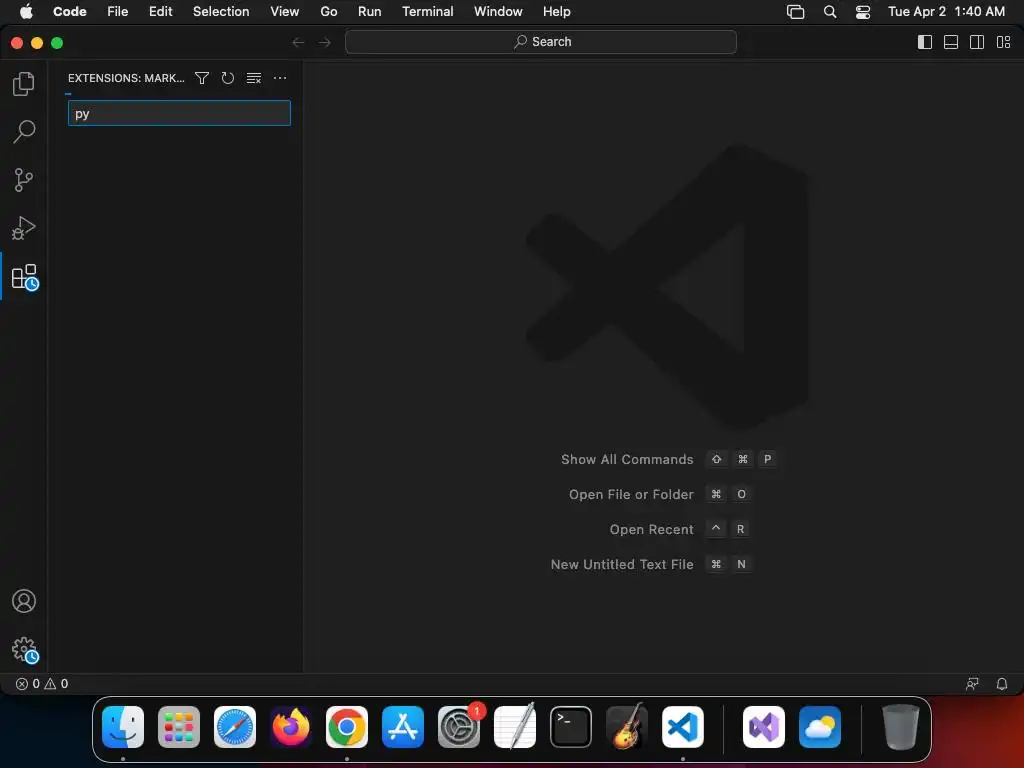Launch Firefox from the Dock
The height and width of the screenshot is (768, 1024).
tap(291, 727)
